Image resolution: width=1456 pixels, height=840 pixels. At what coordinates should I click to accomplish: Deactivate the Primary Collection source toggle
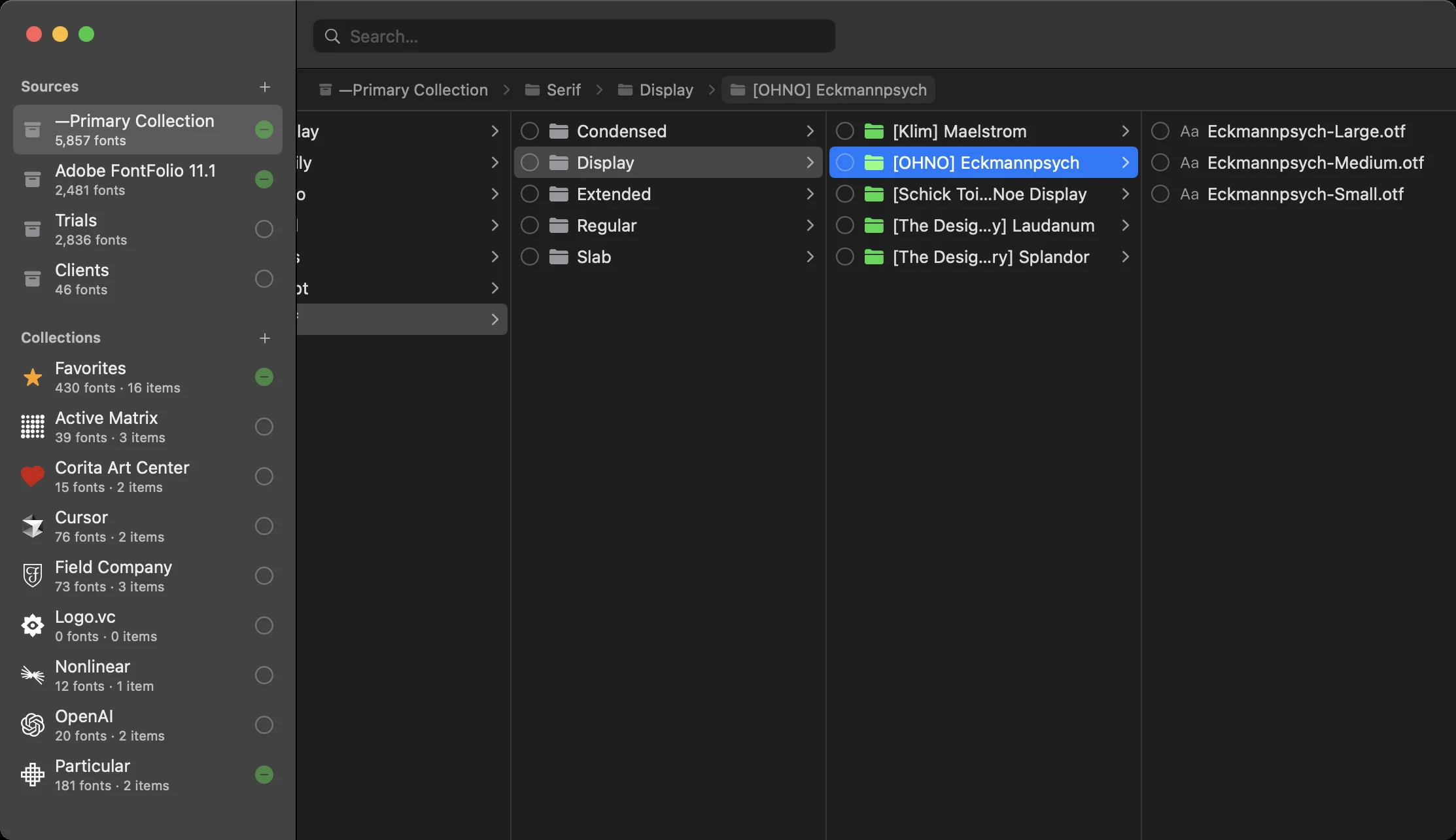tap(264, 130)
